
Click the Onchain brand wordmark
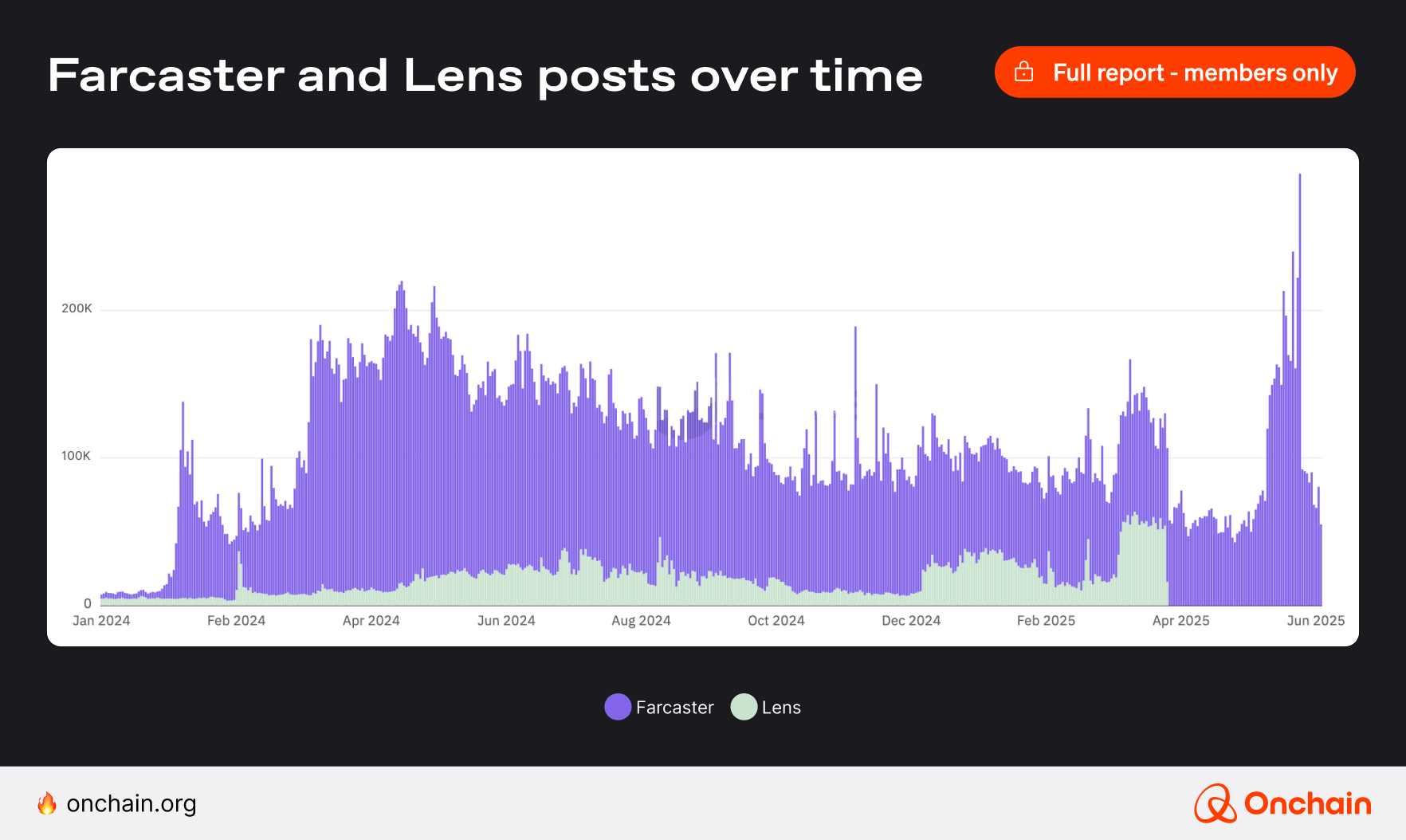1307,803
